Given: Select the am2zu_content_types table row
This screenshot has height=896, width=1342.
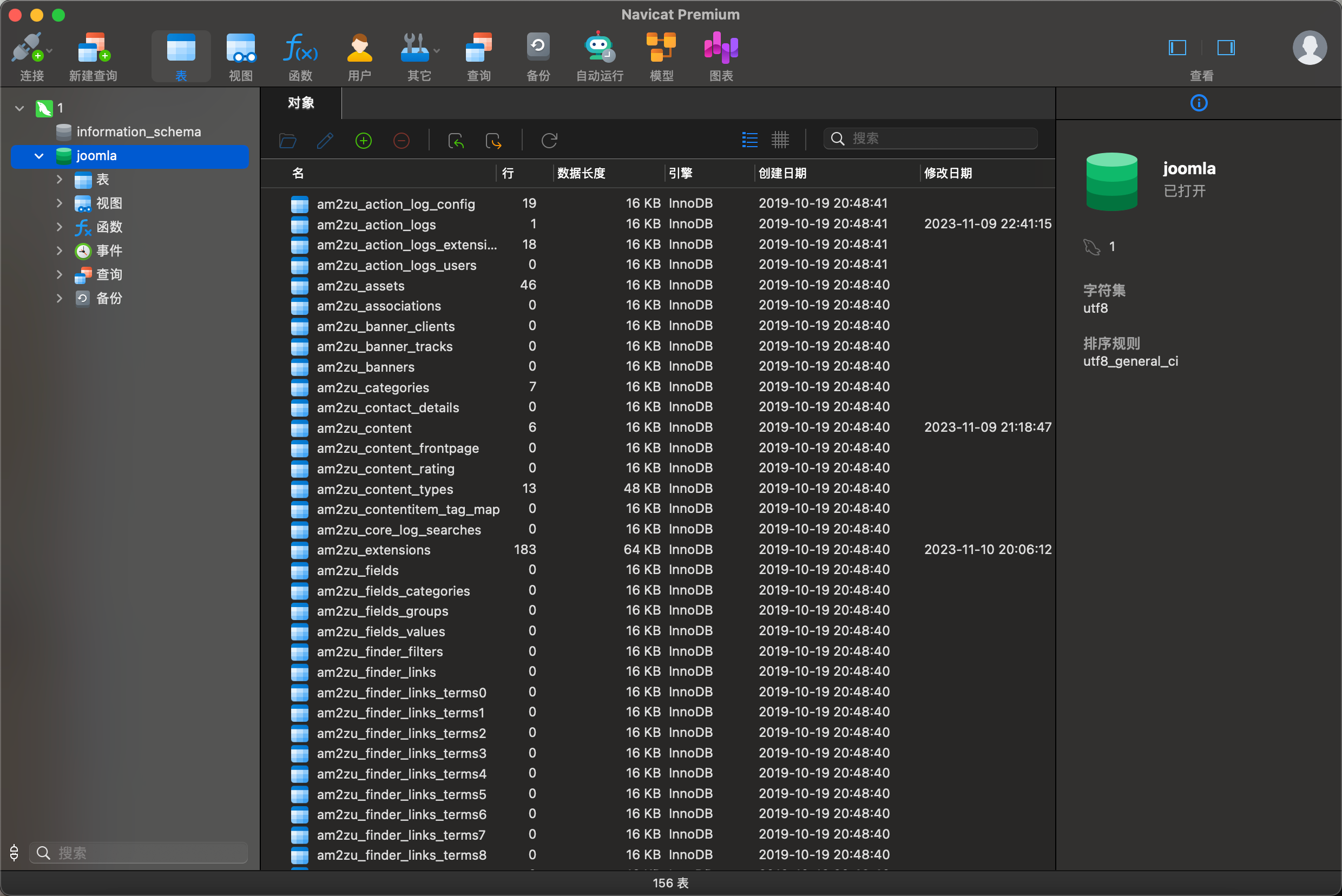Looking at the screenshot, I should click(658, 489).
